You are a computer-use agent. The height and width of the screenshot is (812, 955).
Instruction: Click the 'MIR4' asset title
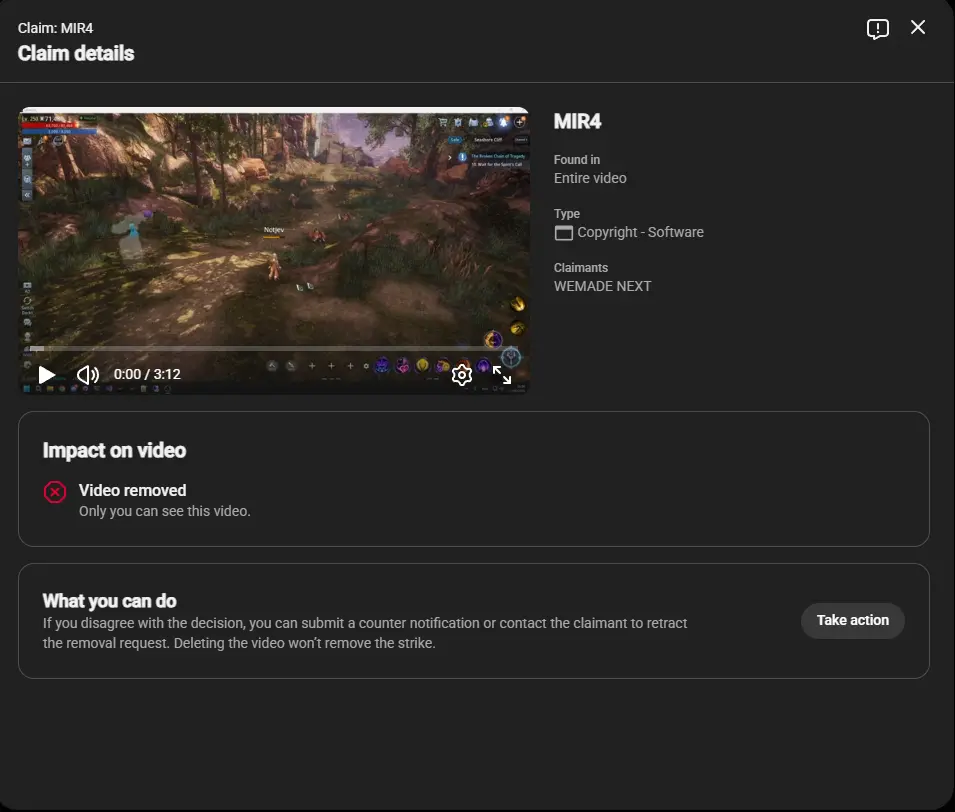[x=577, y=121]
